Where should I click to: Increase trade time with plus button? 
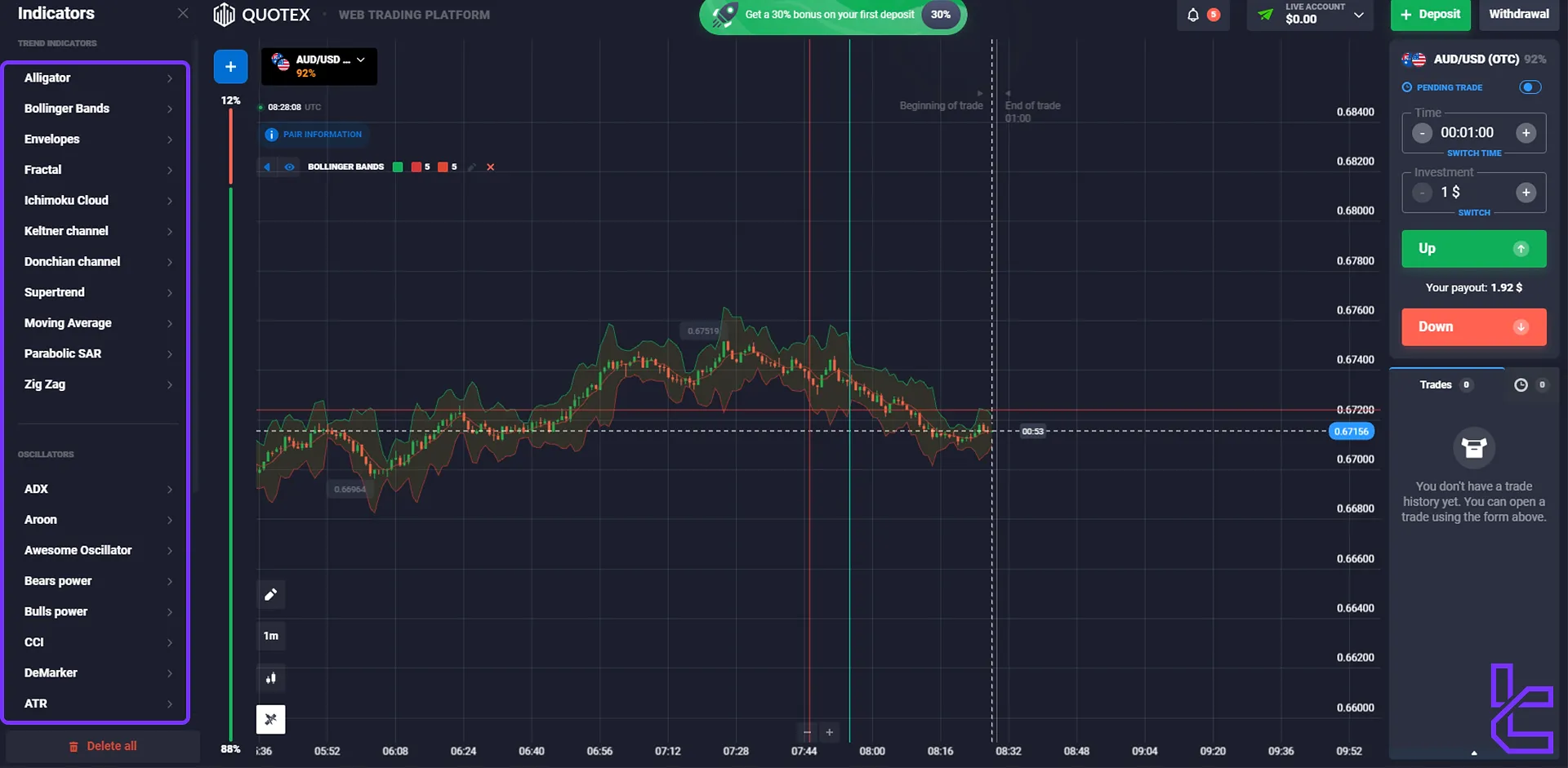(1526, 133)
